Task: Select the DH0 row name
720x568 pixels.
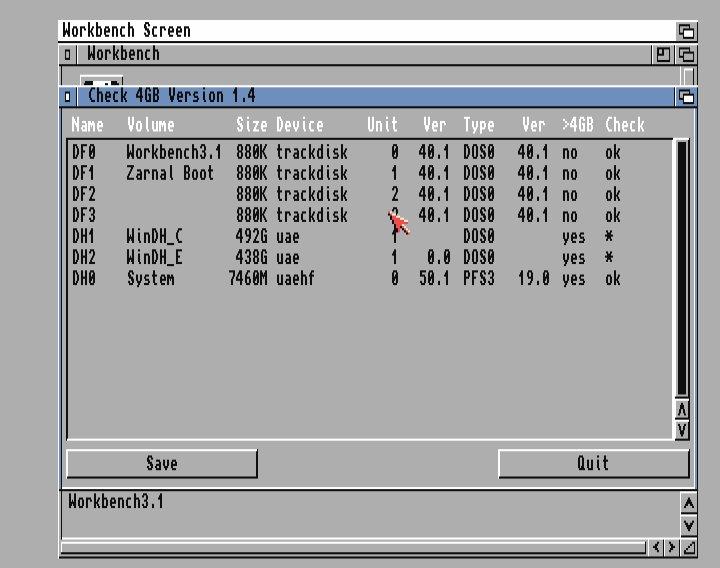Action: pos(84,279)
